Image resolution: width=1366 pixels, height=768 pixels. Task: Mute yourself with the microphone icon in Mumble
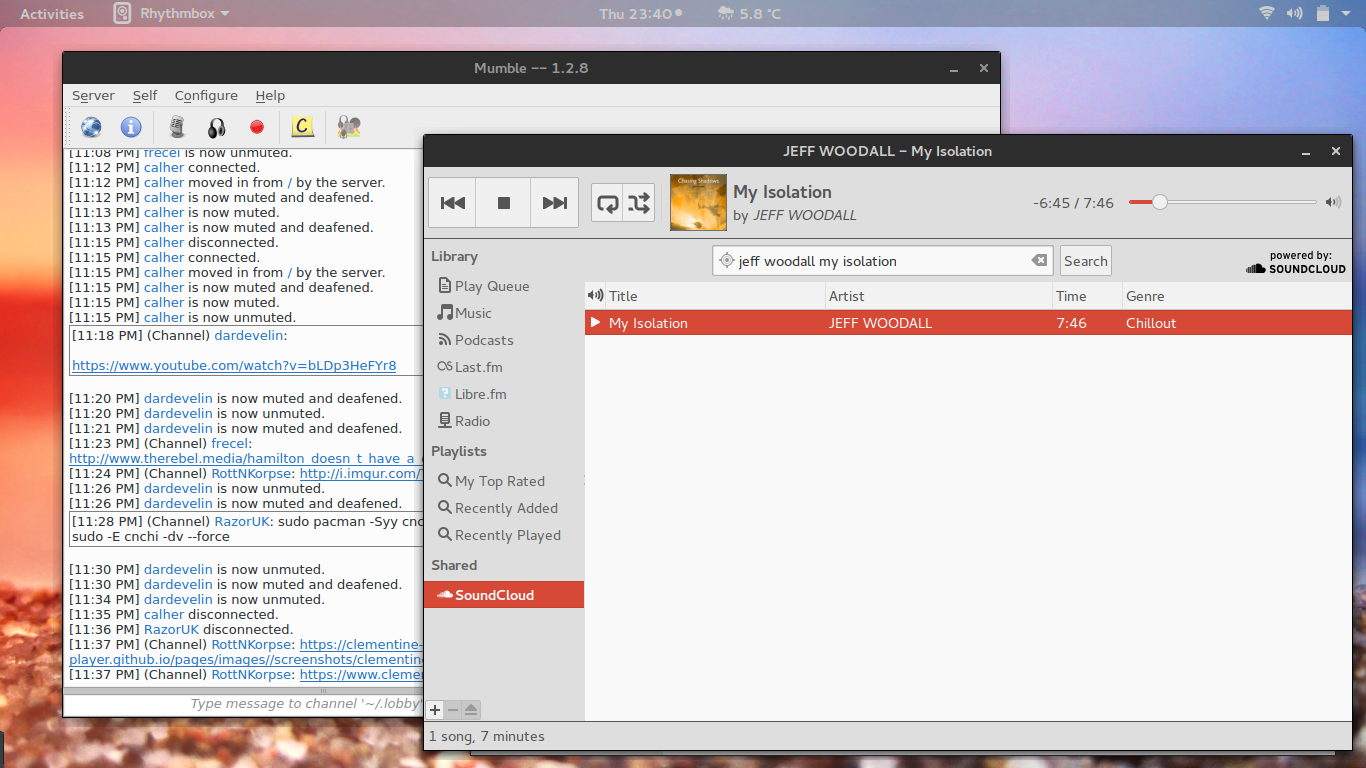coord(177,127)
